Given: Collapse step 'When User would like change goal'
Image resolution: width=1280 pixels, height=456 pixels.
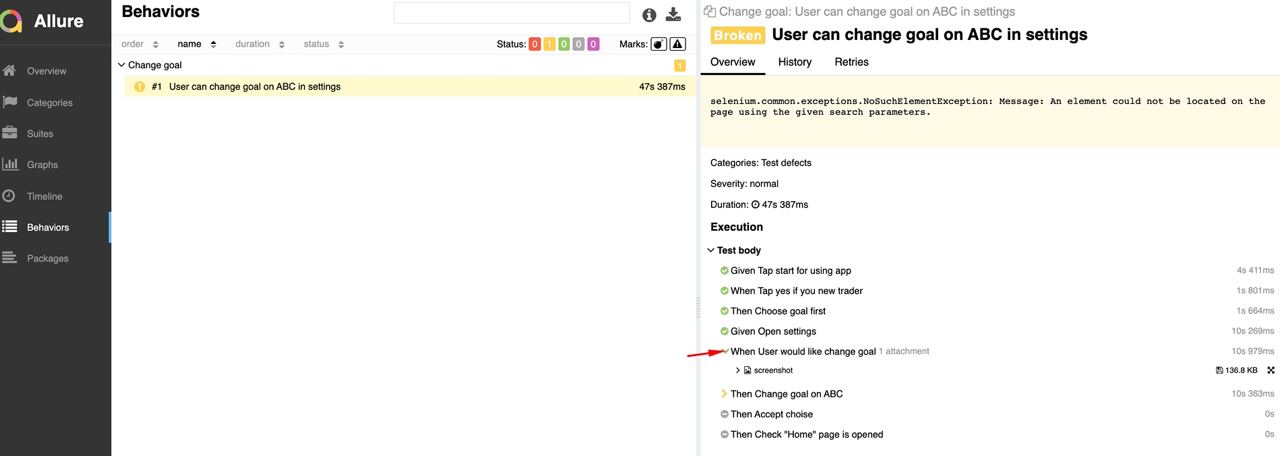Looking at the screenshot, I should [803, 351].
